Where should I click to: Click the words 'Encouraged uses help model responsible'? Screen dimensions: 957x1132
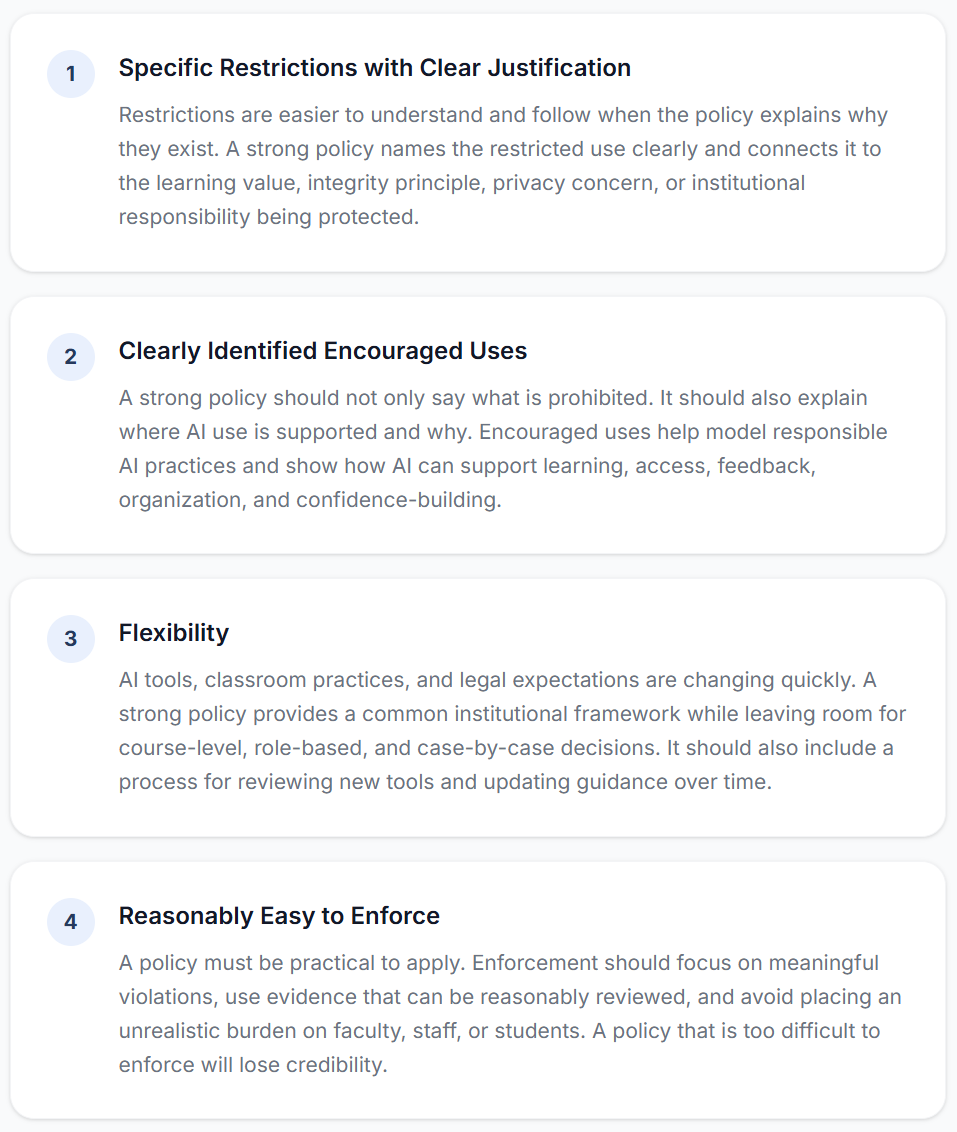tap(683, 432)
